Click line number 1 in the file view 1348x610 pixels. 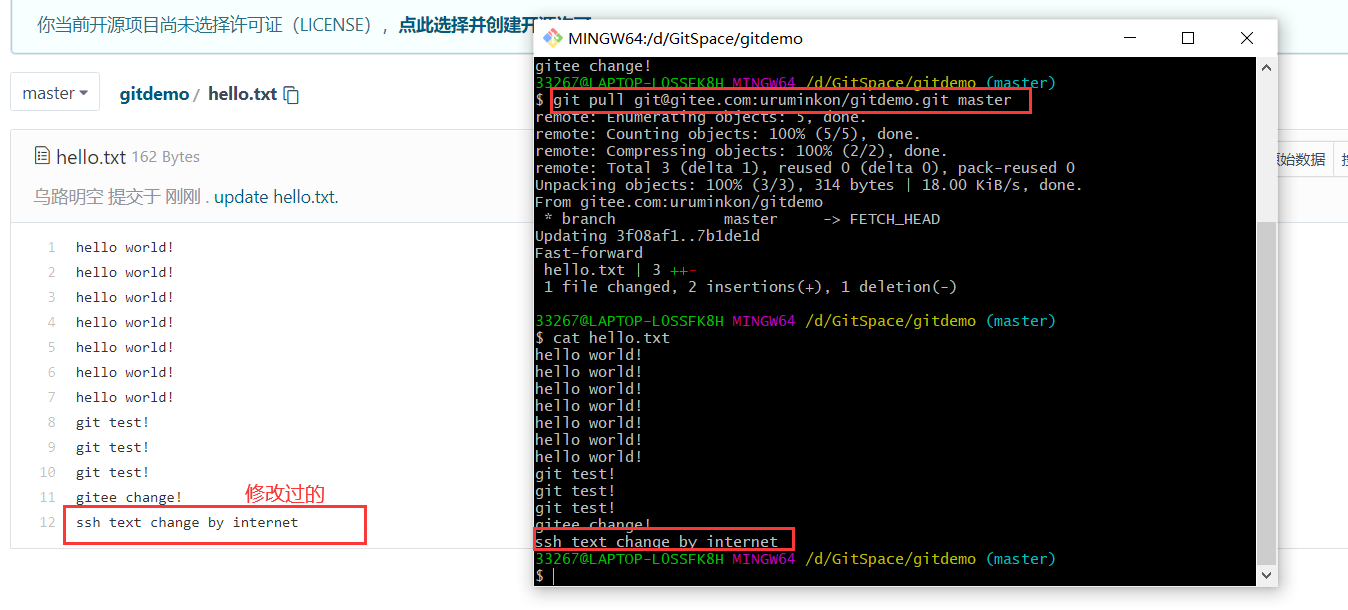[x=51, y=247]
